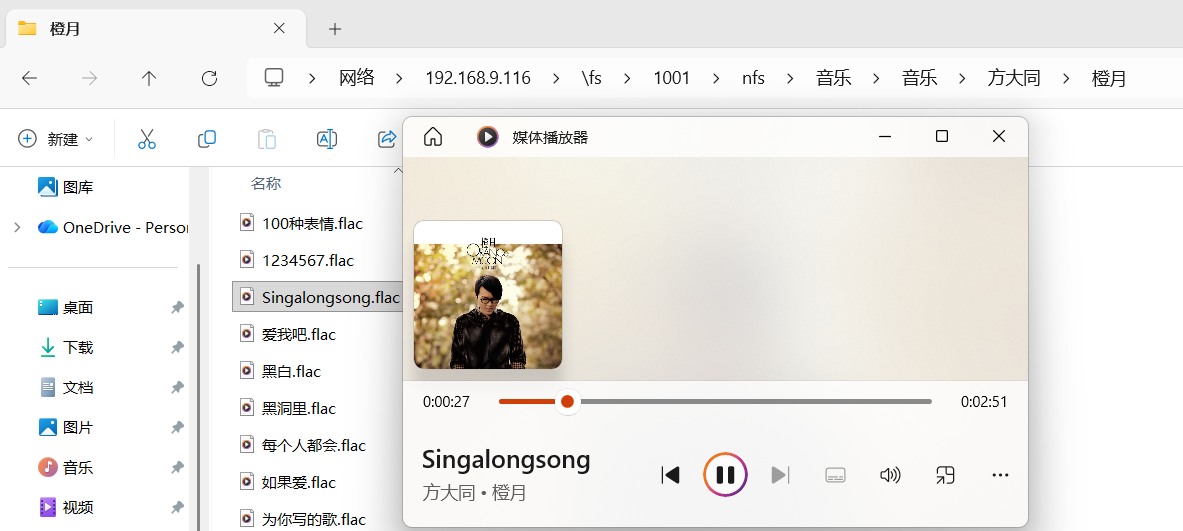Image resolution: width=1183 pixels, height=531 pixels.
Task: Expand chevron before 橙月 in address bar
Action: click(x=1067, y=78)
